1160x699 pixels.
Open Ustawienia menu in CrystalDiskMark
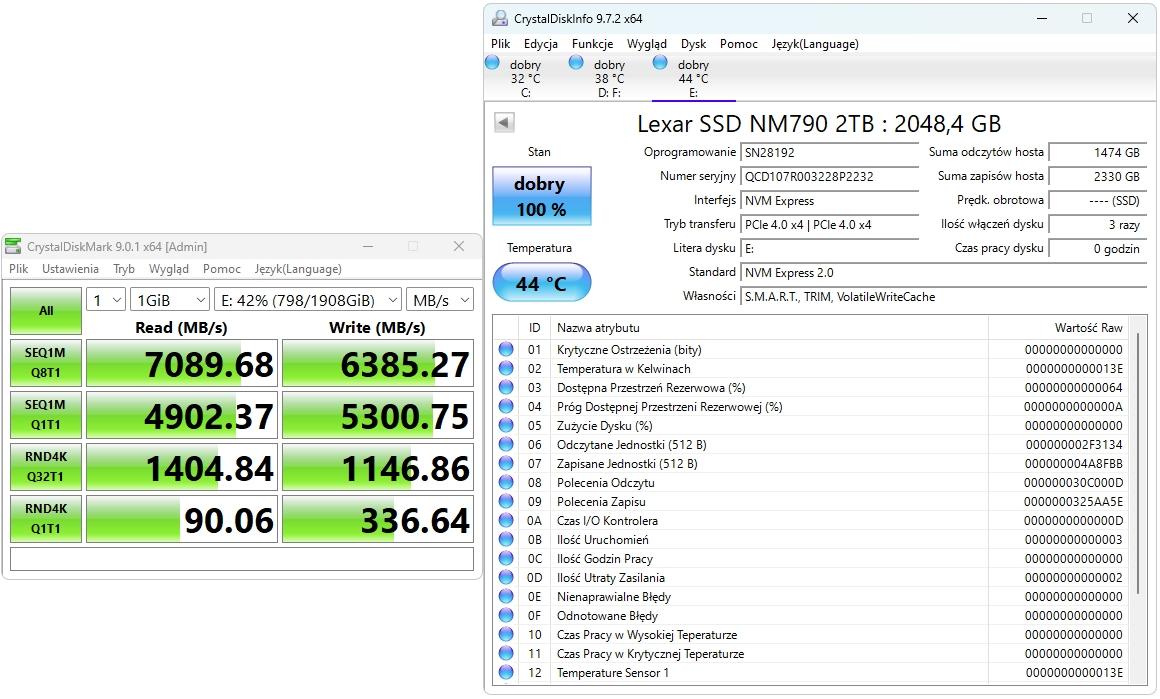(70, 269)
